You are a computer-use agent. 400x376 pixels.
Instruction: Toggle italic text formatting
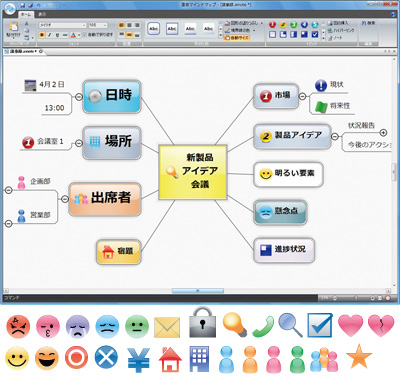coord(50,35)
